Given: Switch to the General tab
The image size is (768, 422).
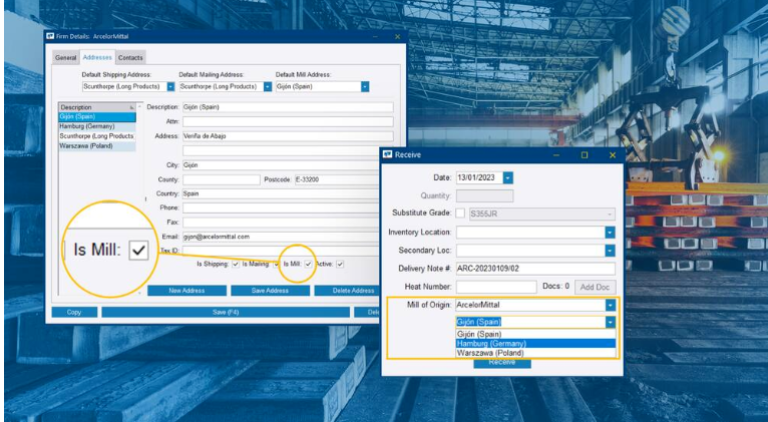Looking at the screenshot, I should tap(66, 58).
